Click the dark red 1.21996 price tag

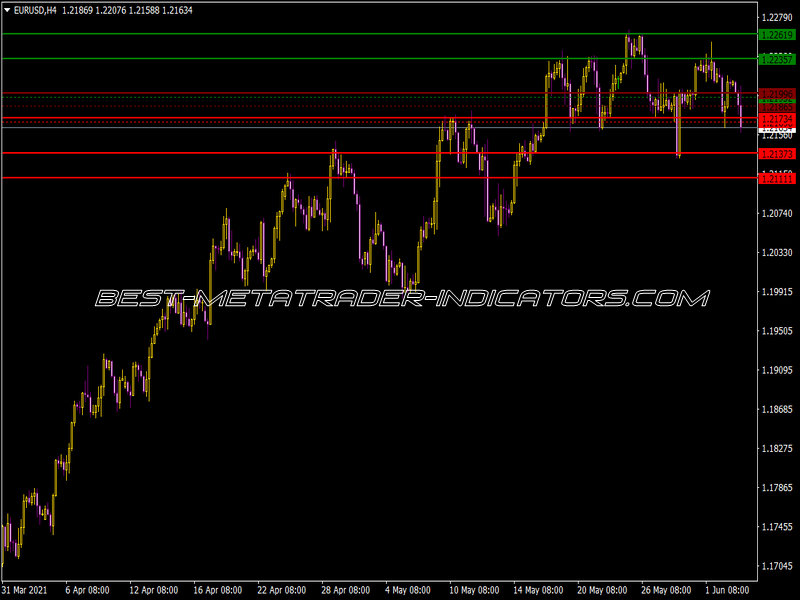point(777,93)
